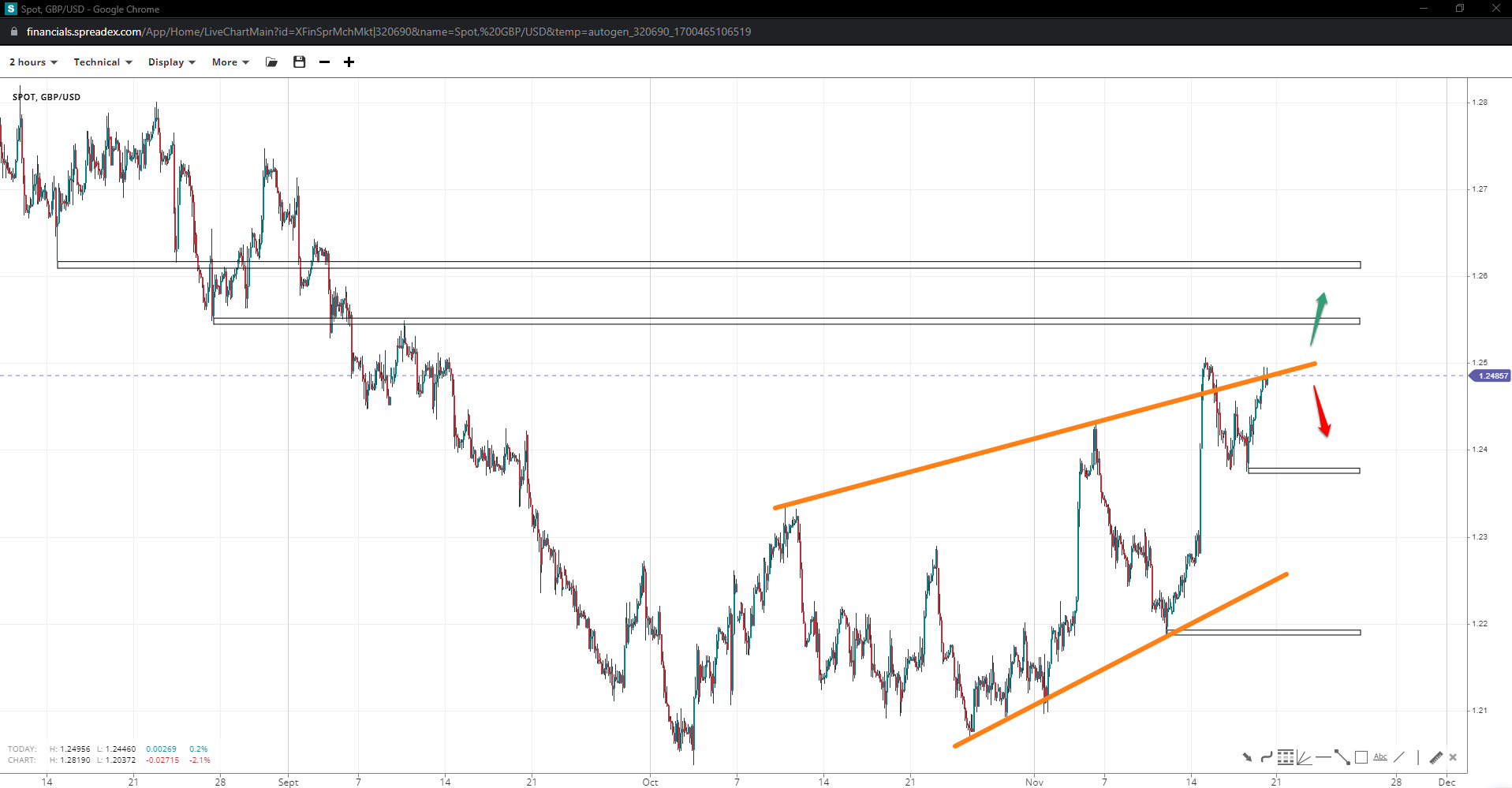
Task: Open the 2 hours timeframe dropdown
Action: pyautogui.click(x=33, y=62)
